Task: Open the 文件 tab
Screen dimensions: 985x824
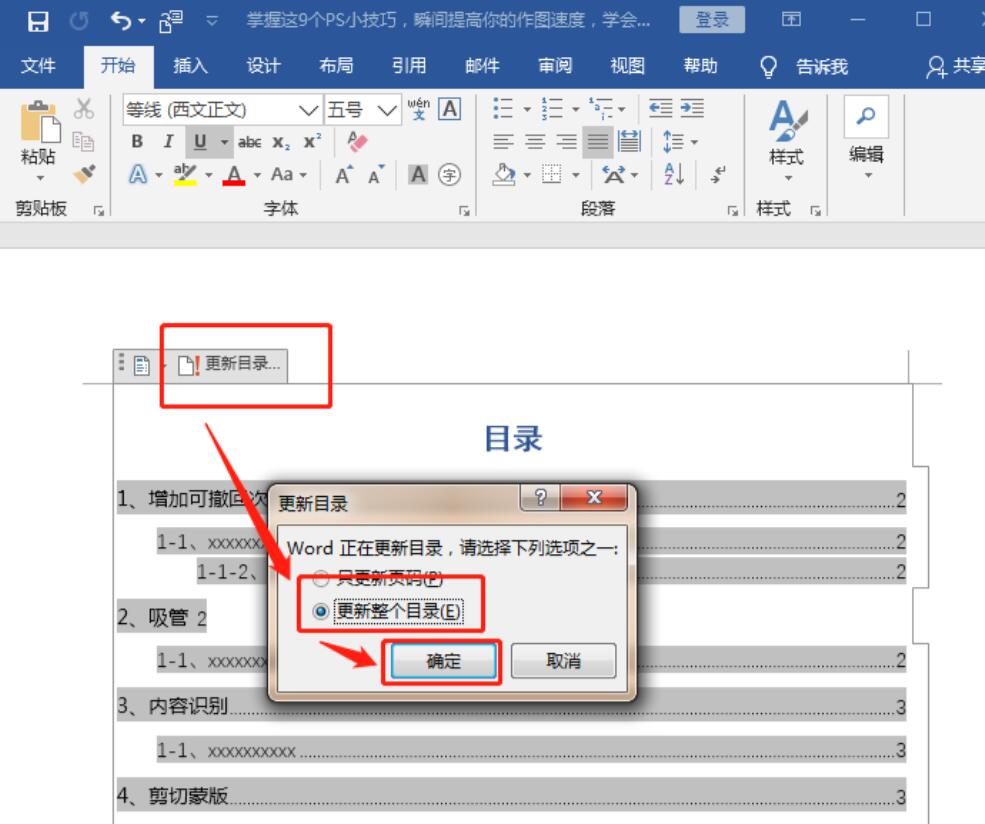Action: 38,65
